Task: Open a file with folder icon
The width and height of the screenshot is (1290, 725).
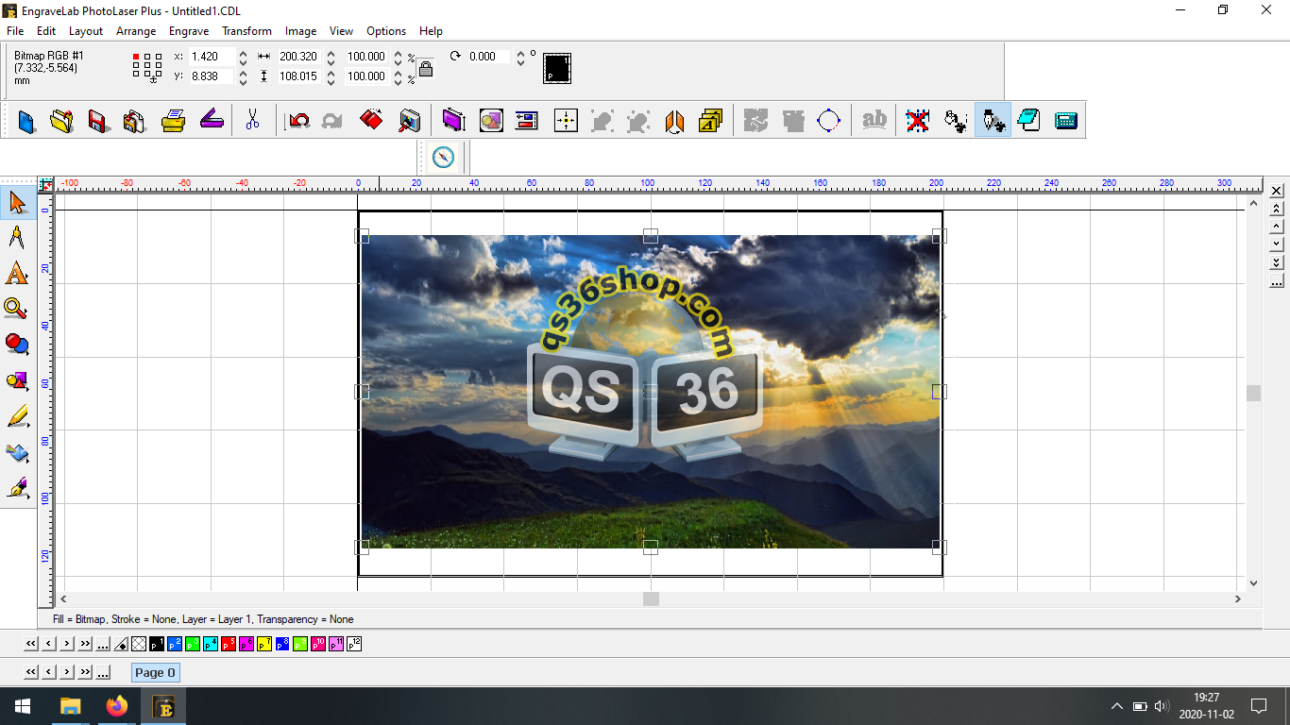Action: coord(62,121)
